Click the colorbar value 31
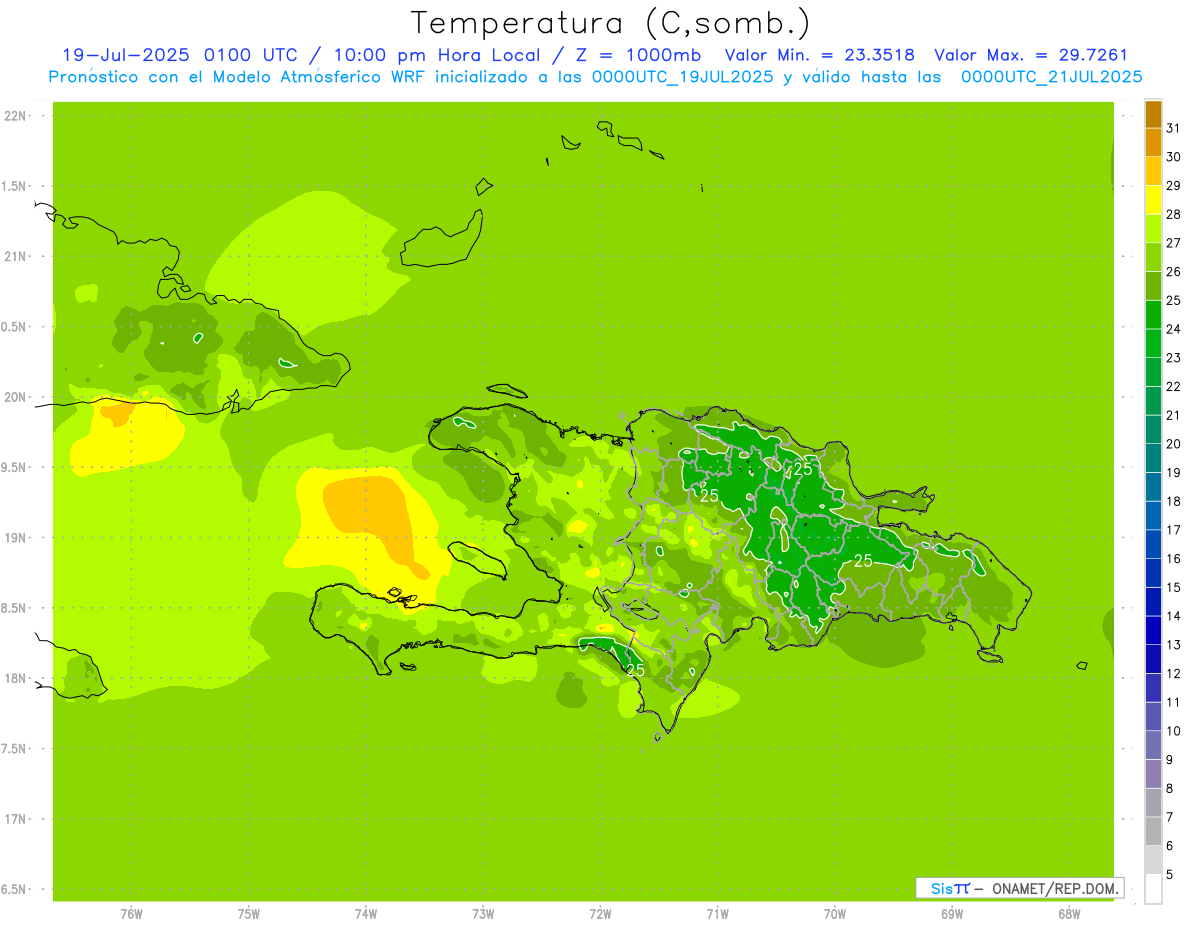This screenshot has height=927, width=1200. [x=1174, y=128]
